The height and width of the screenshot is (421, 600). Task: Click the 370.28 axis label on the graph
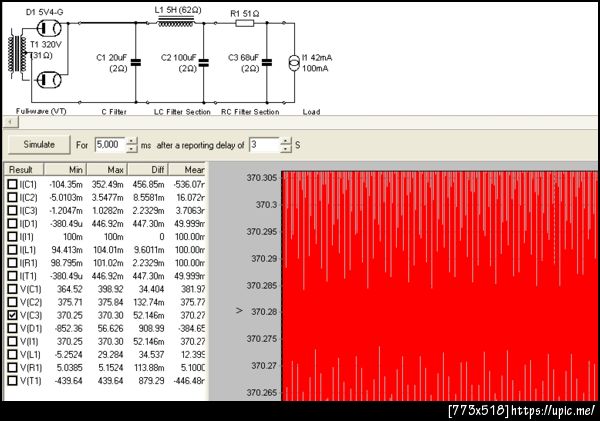(x=264, y=312)
